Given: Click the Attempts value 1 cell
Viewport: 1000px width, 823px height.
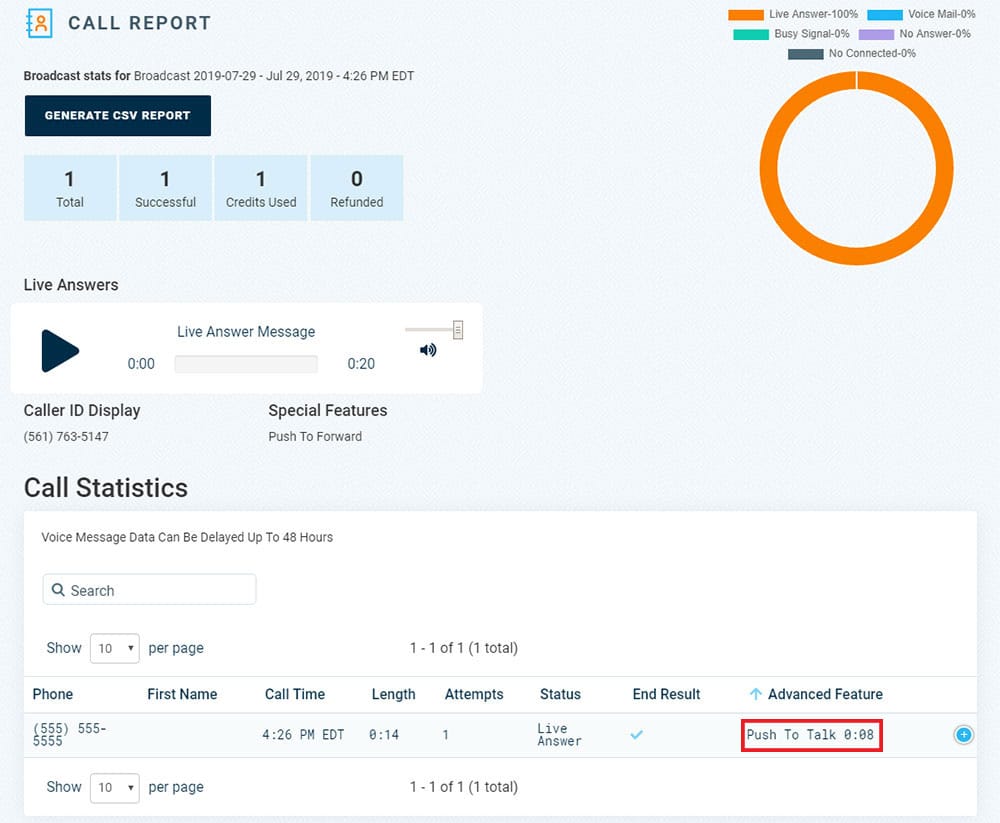Looking at the screenshot, I should (x=446, y=735).
